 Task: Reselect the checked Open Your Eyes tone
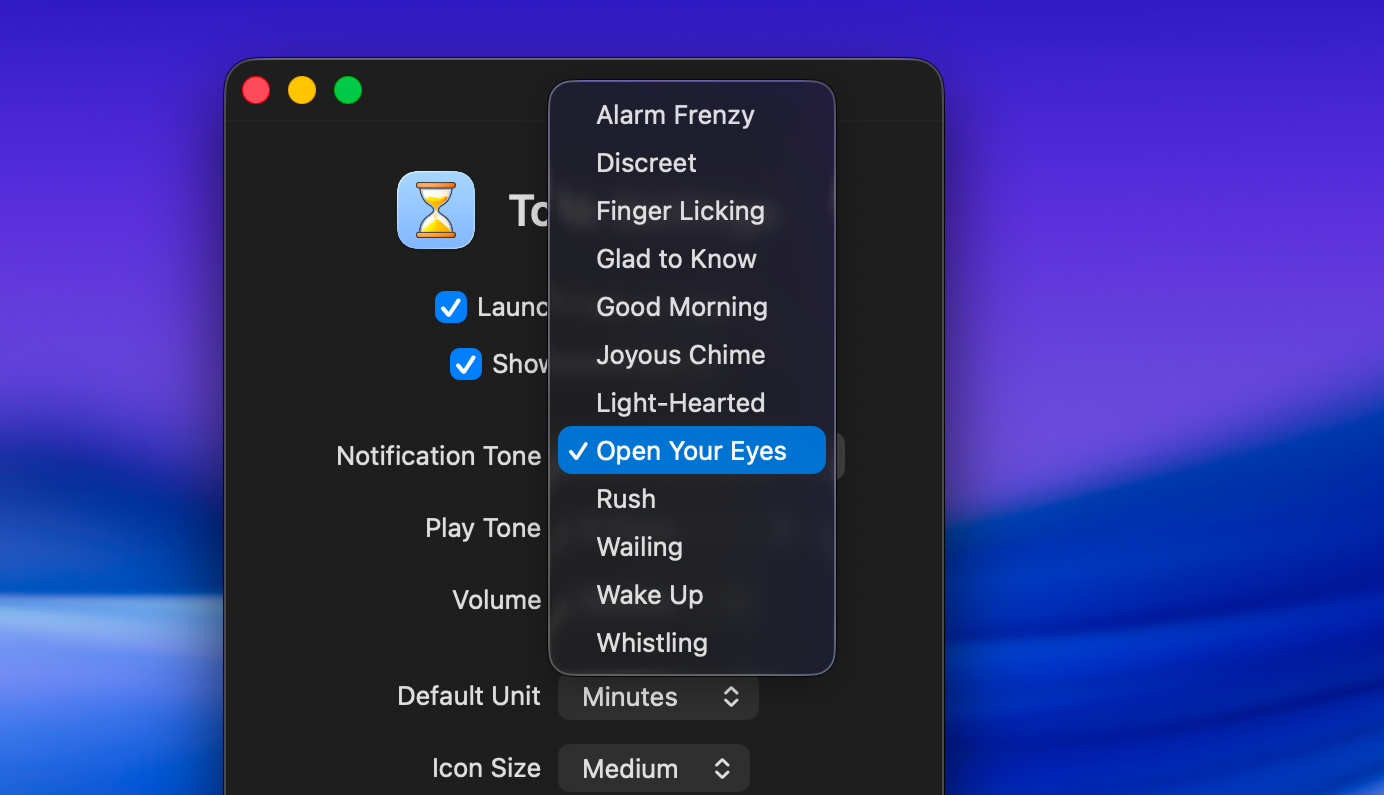[x=691, y=450]
